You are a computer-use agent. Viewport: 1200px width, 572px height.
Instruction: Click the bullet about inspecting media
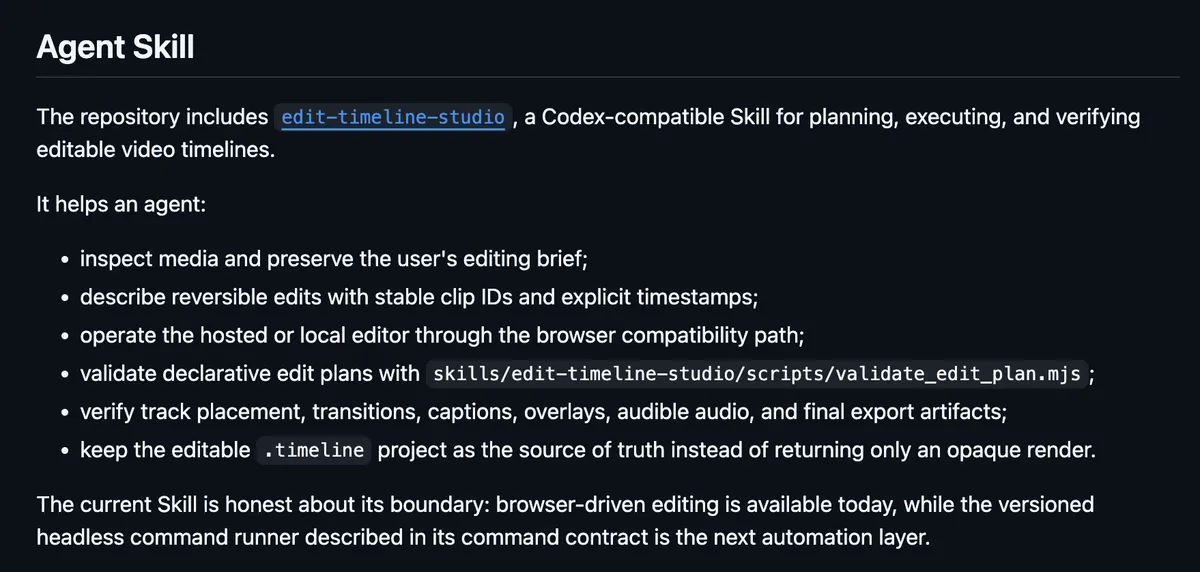coord(333,259)
